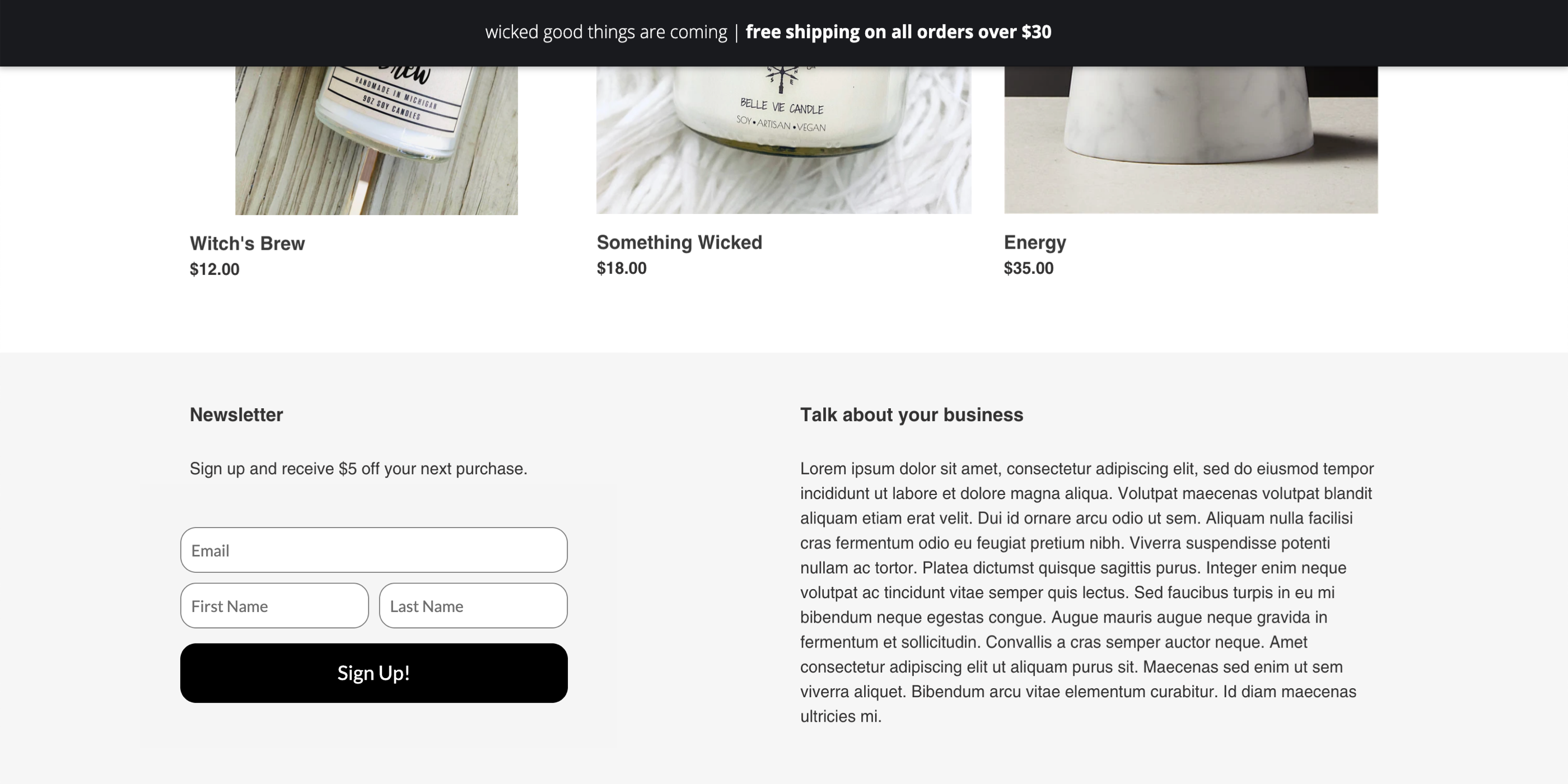Click 'Talk about your business' heading
This screenshot has height=784, width=1568.
(911, 414)
